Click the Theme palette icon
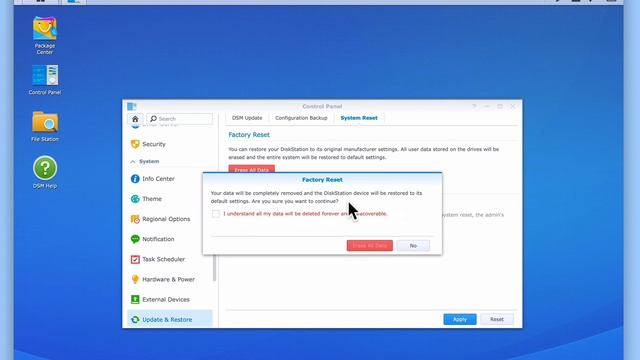Screen dimensions: 640x360 point(135,199)
